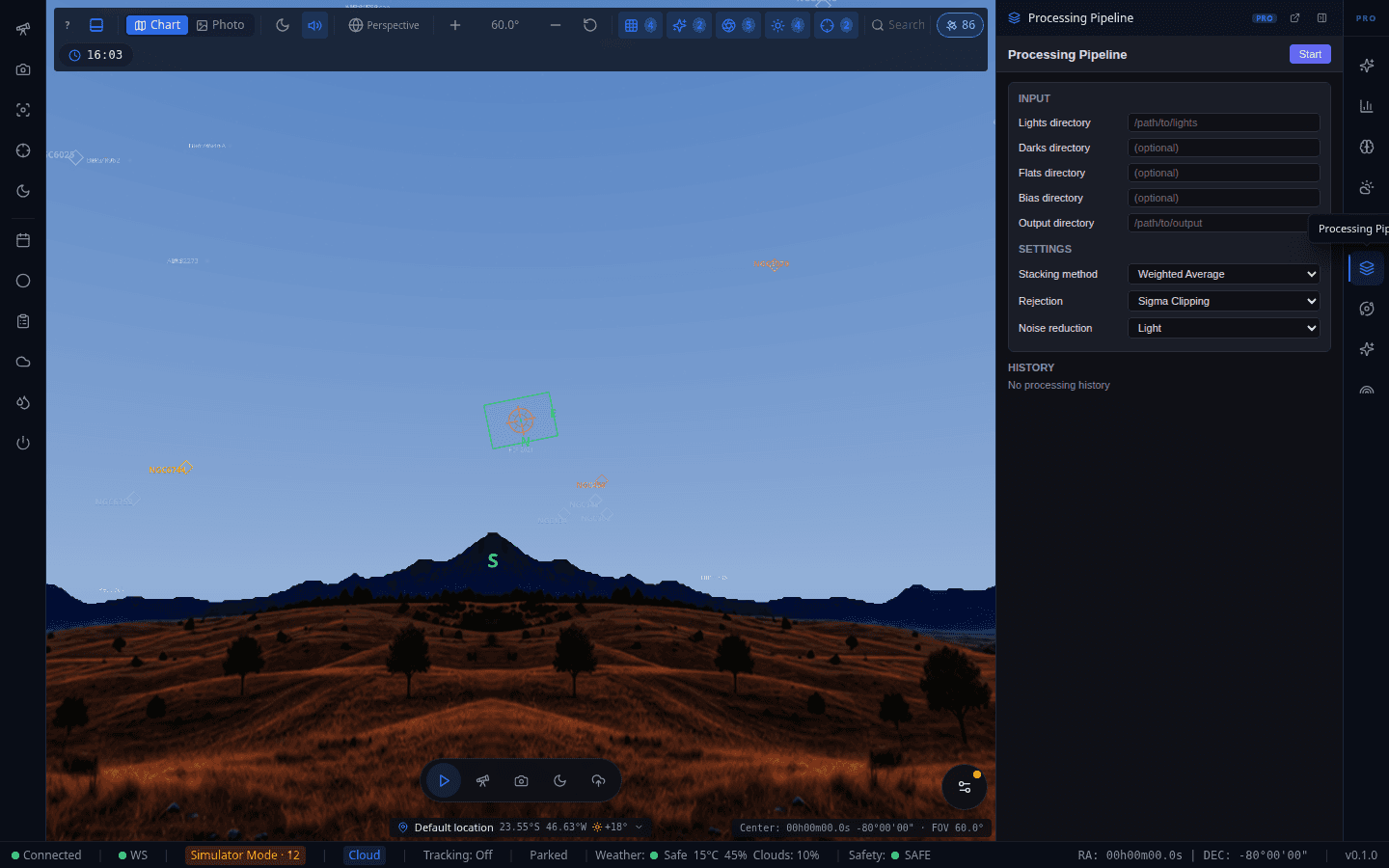This screenshot has height=868, width=1389.
Task: Click the Flats directory input
Action: tap(1223, 173)
